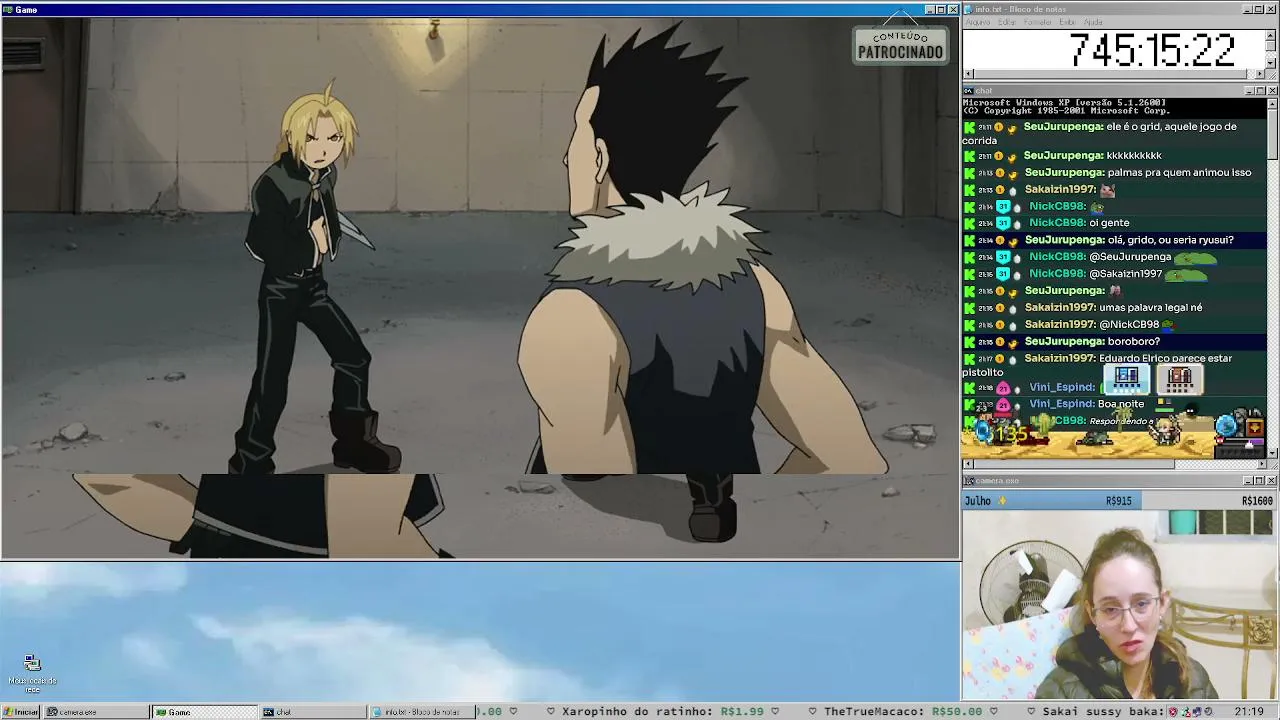Click the 'kkkkkkkkkk' chat message

(1134, 156)
